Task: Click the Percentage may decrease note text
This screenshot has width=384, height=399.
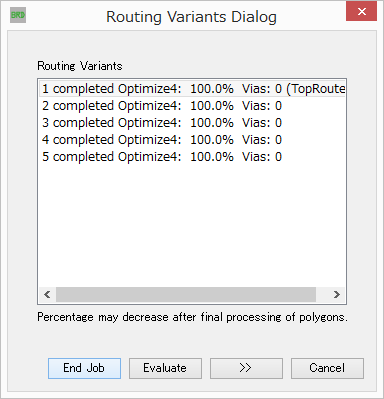Action: point(192,317)
